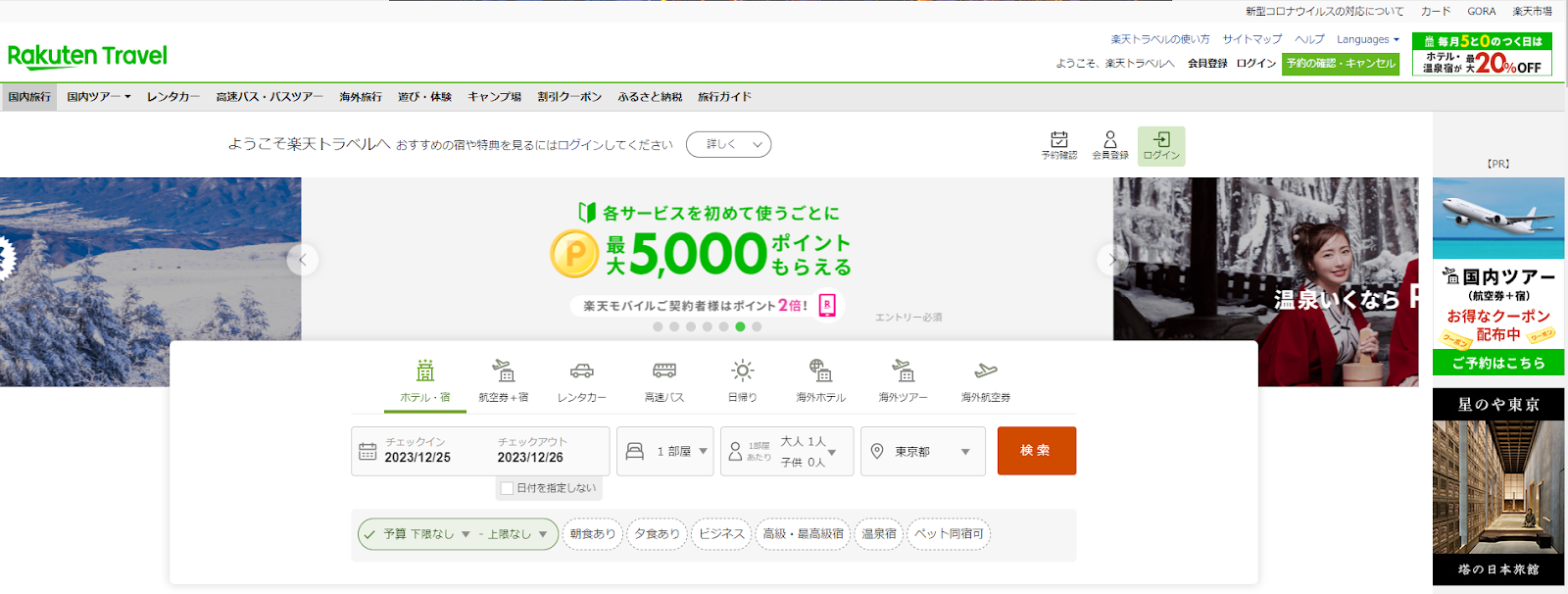Click the 会員登録 link in header
The width and height of the screenshot is (1568, 594).
tap(1207, 64)
